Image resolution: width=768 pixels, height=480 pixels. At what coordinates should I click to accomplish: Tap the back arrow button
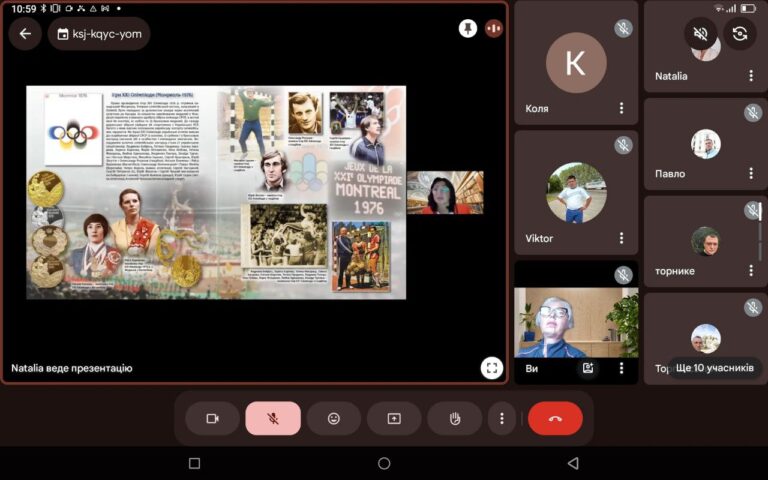click(x=25, y=33)
